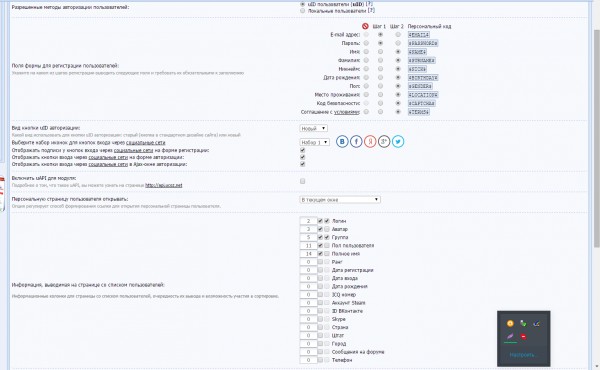Open the blue pen tray icon
This screenshot has width=600, height=370.
(x=536, y=323)
